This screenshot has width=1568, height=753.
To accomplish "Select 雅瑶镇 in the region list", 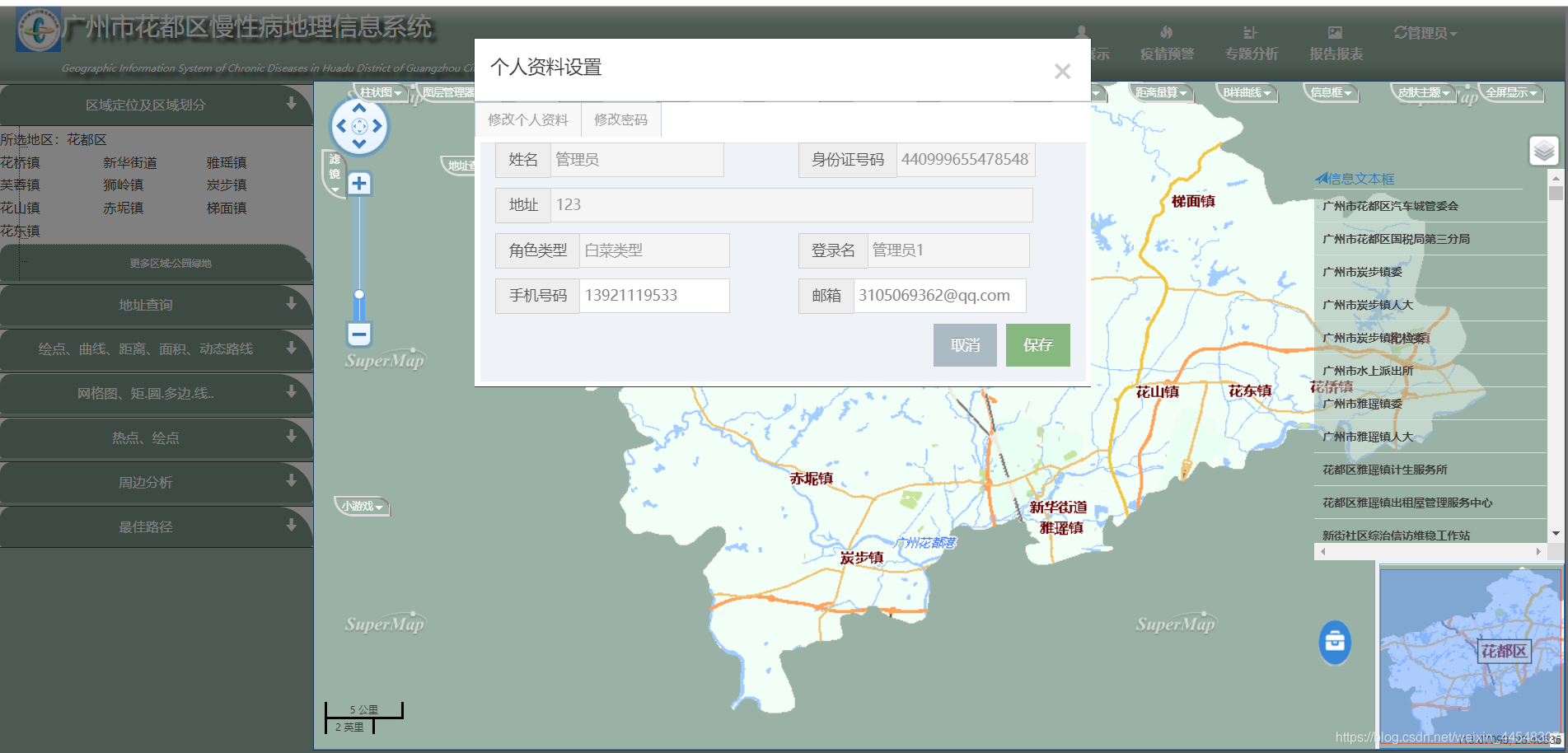I will click(227, 163).
